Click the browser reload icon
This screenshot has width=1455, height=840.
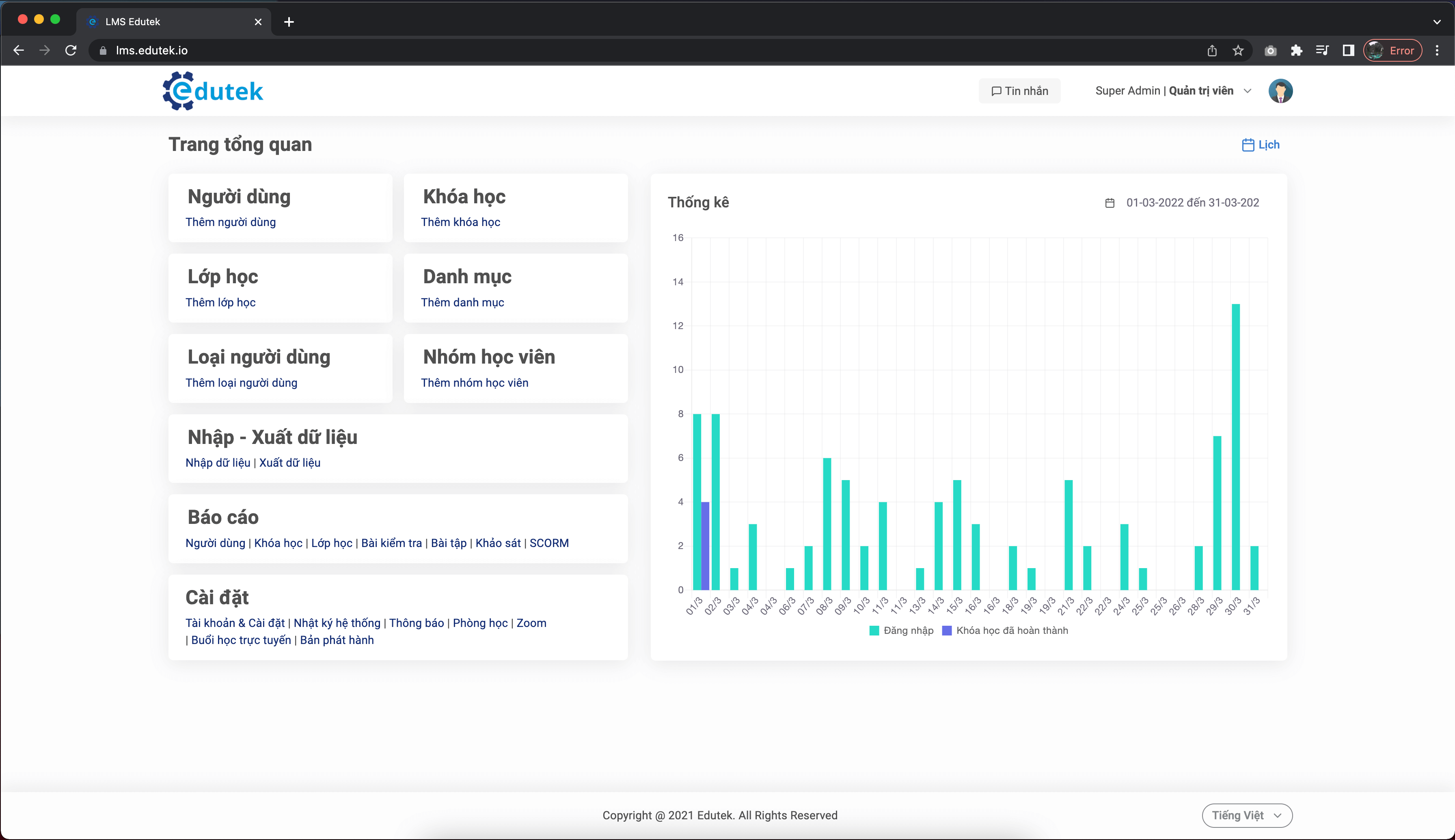[x=71, y=51]
